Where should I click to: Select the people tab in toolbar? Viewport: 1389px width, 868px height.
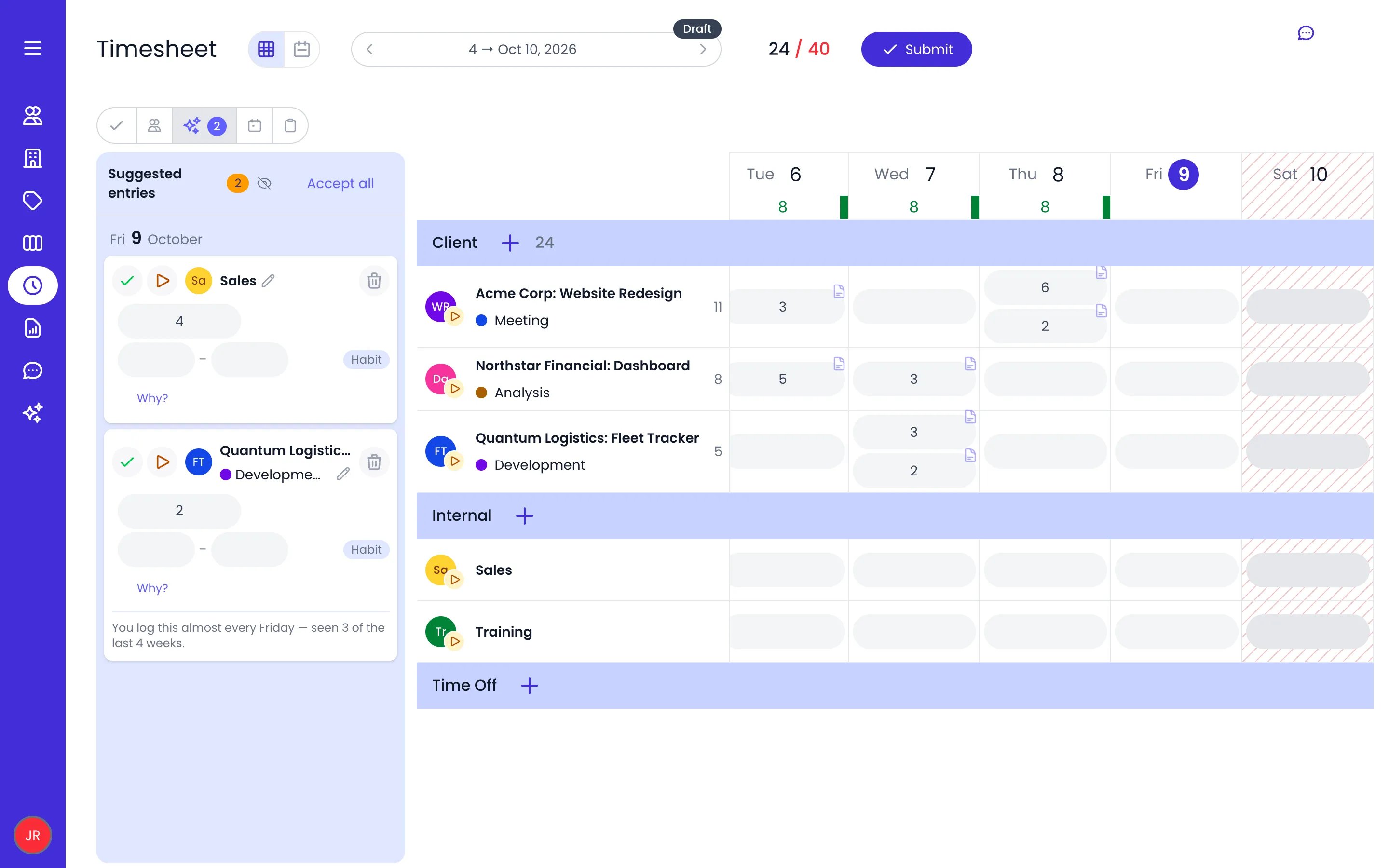(154, 125)
